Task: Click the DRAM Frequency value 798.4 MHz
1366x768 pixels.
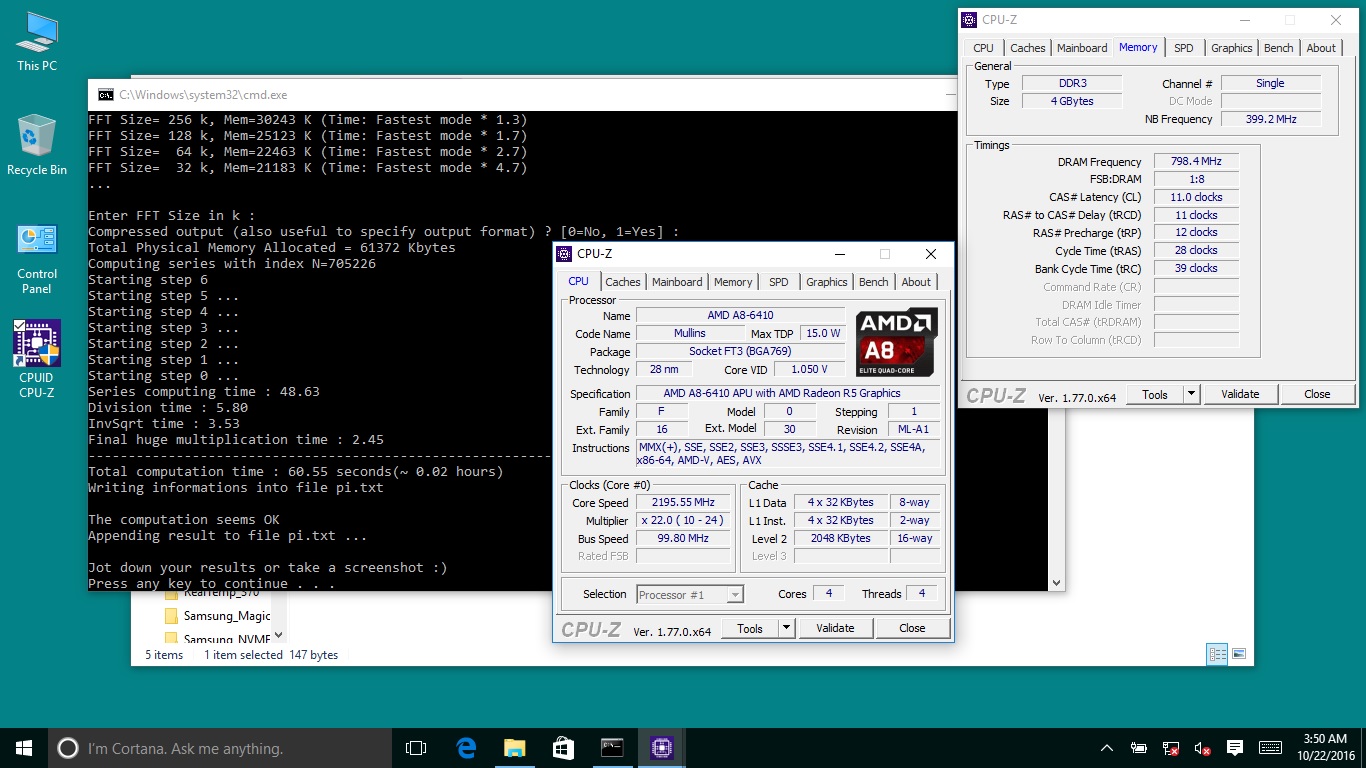Action: (x=1195, y=161)
